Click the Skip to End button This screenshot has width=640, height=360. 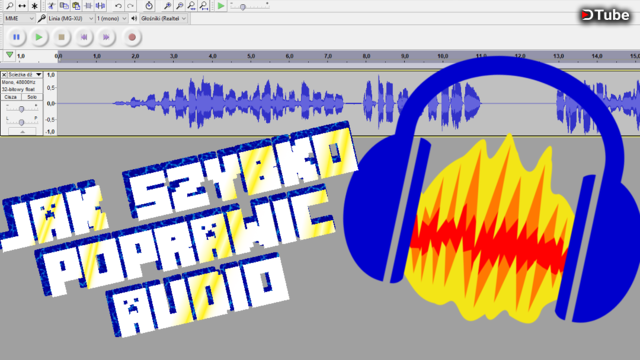107,37
